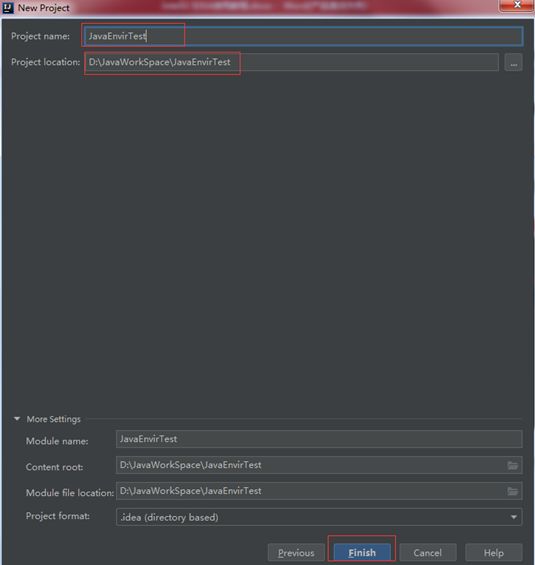The height and width of the screenshot is (565, 535).
Task: Click the Project format label
Action: click(58, 516)
